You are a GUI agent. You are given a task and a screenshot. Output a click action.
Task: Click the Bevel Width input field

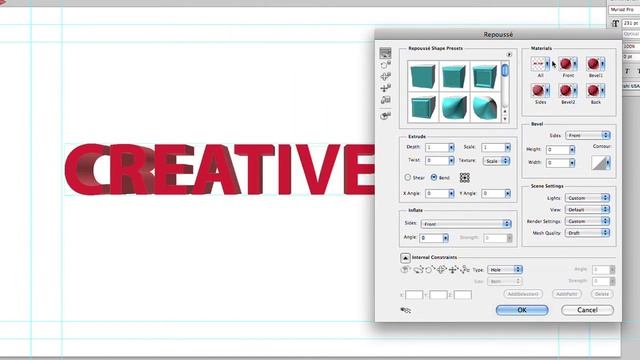pos(558,163)
